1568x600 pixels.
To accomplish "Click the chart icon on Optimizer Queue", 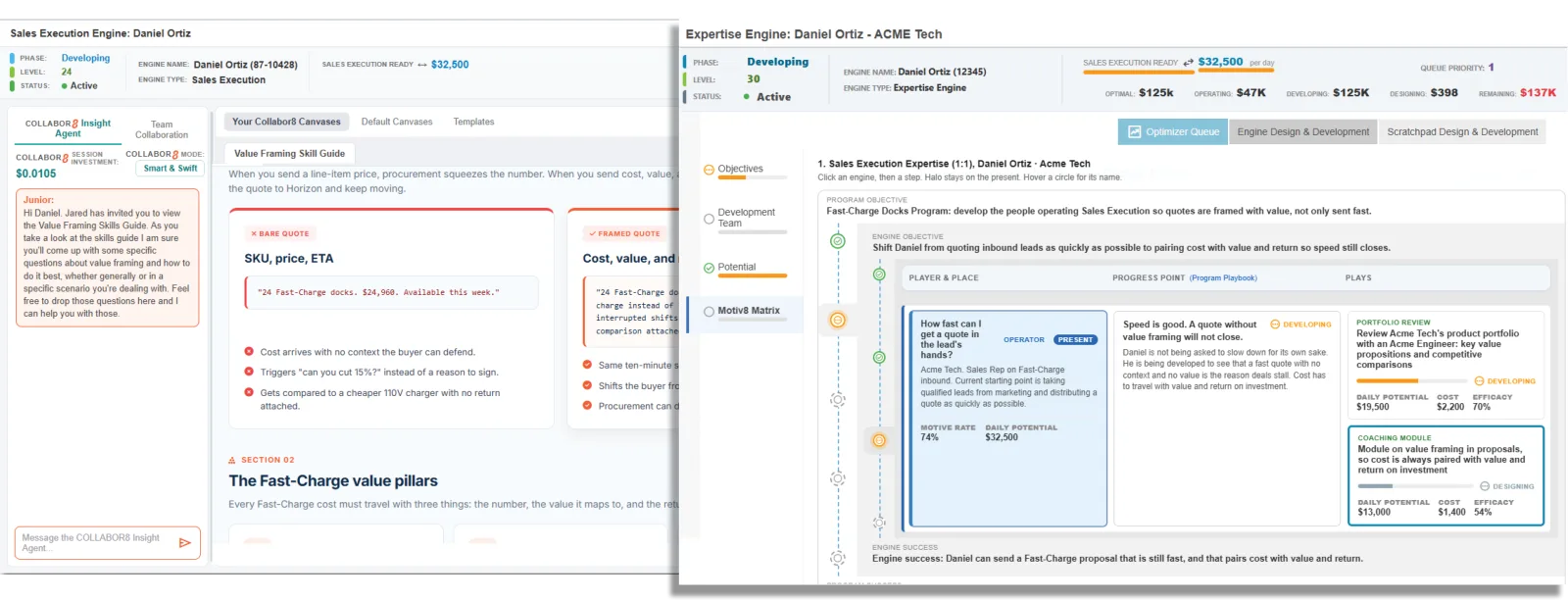I will click(1135, 131).
